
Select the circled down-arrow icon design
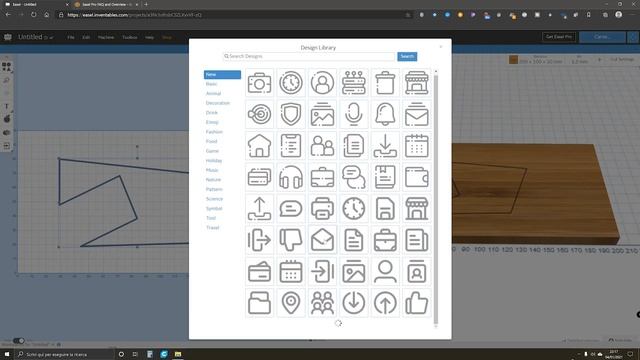pyautogui.click(x=353, y=303)
